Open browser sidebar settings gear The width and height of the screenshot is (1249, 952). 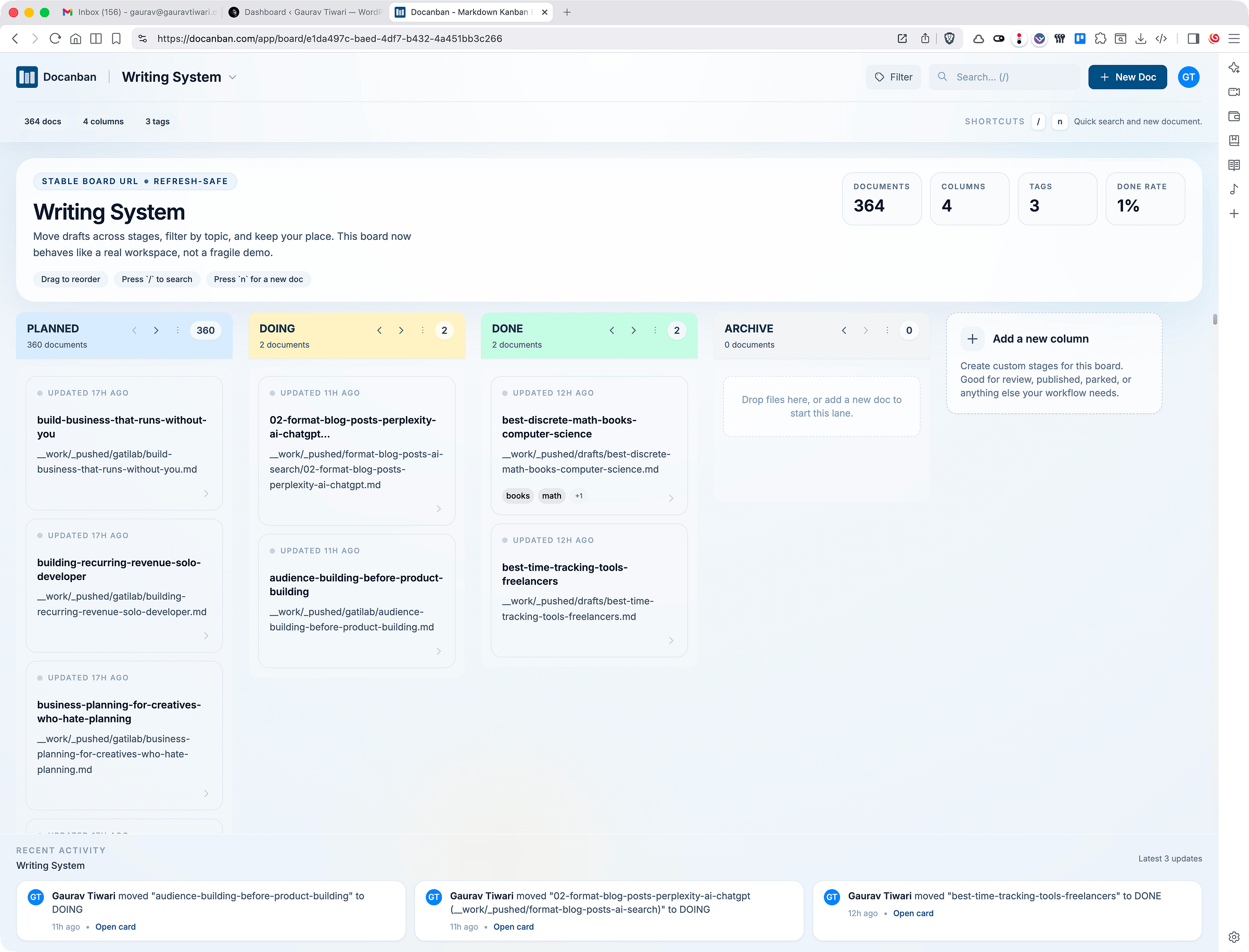coord(1234,936)
